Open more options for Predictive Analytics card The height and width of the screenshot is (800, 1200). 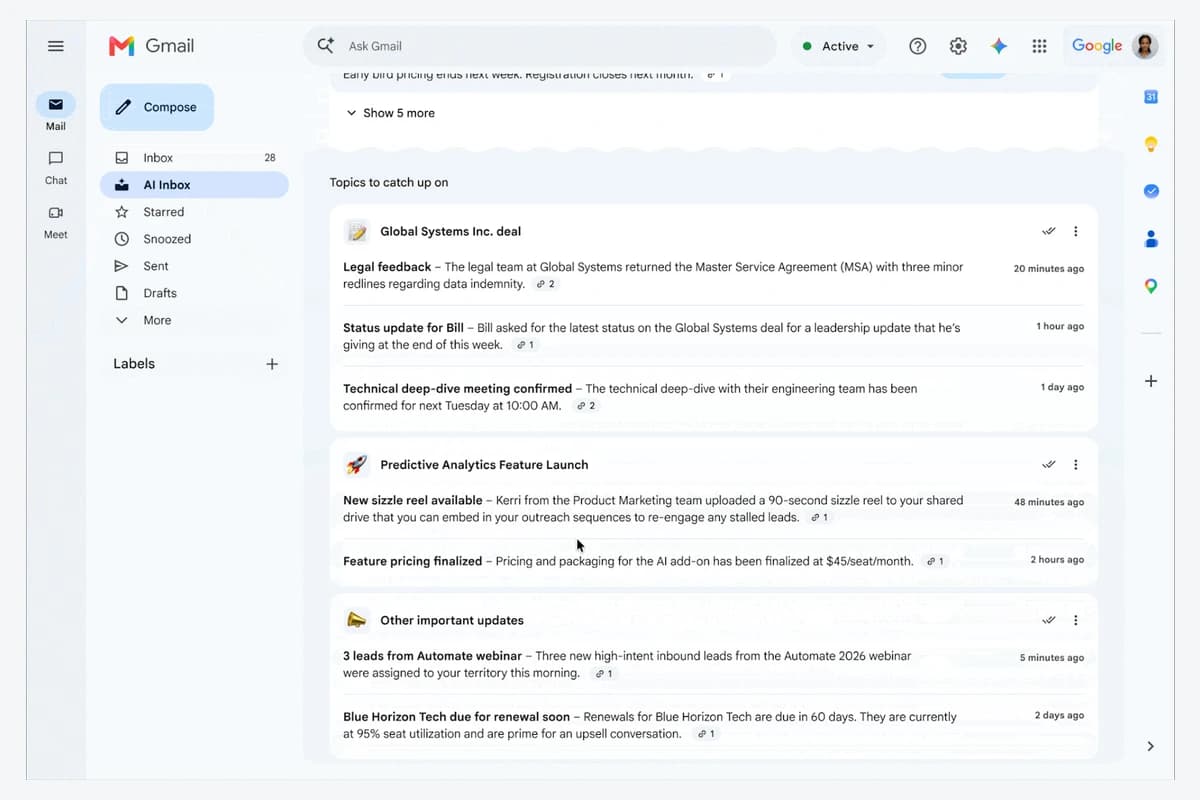pos(1076,465)
